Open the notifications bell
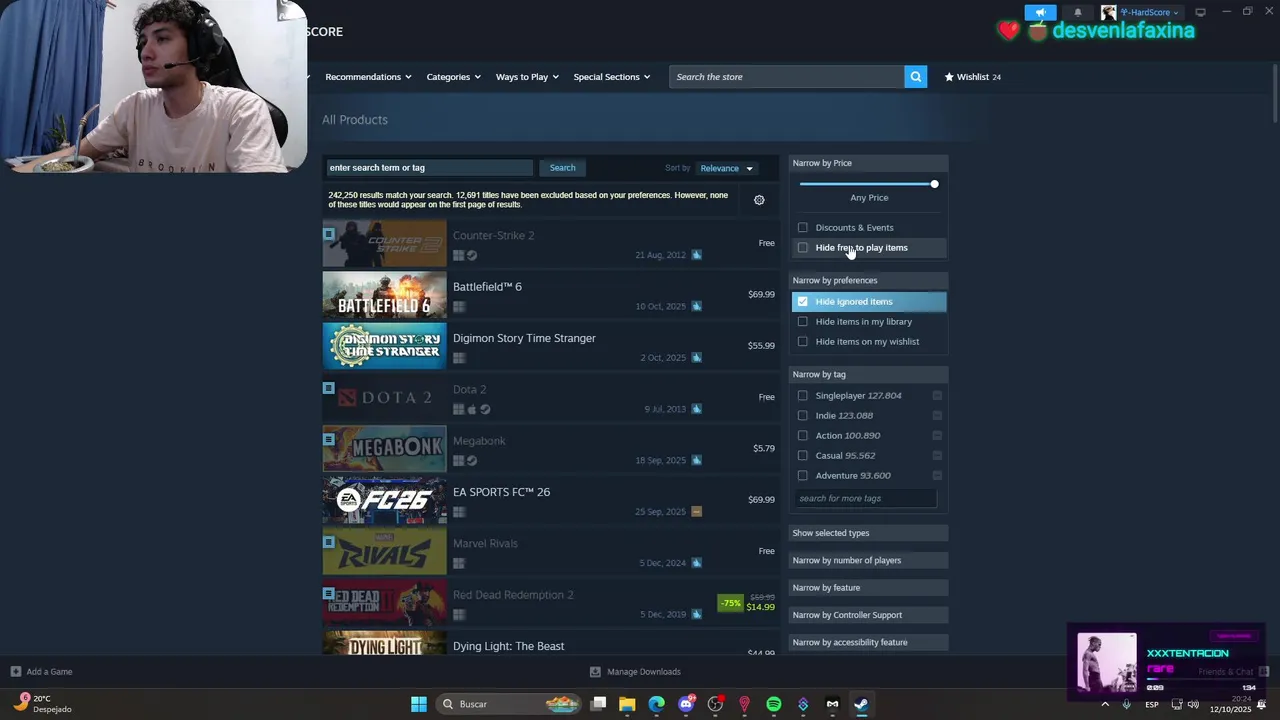This screenshot has width=1280, height=720. click(x=1077, y=12)
